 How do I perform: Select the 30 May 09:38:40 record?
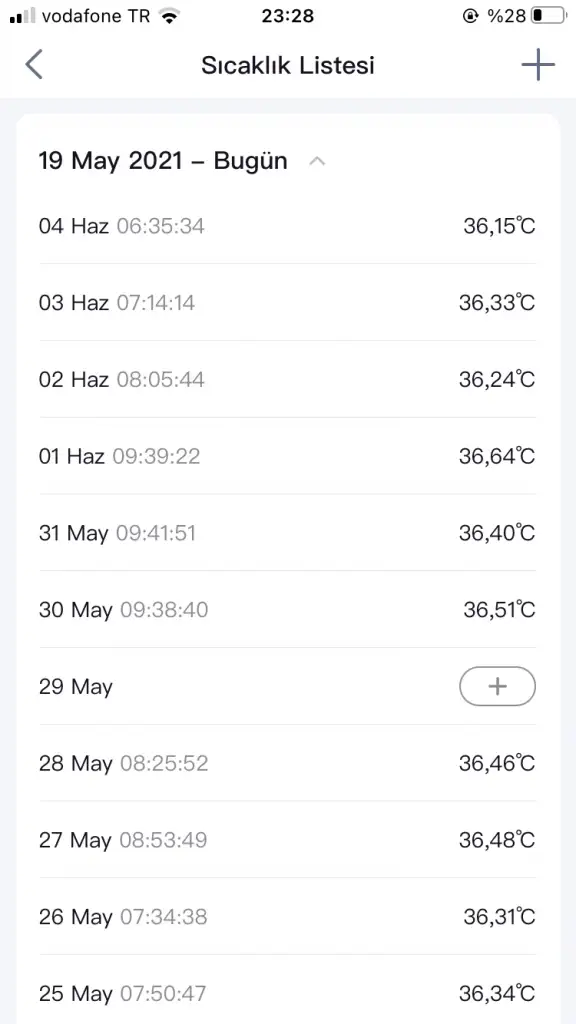pos(288,610)
